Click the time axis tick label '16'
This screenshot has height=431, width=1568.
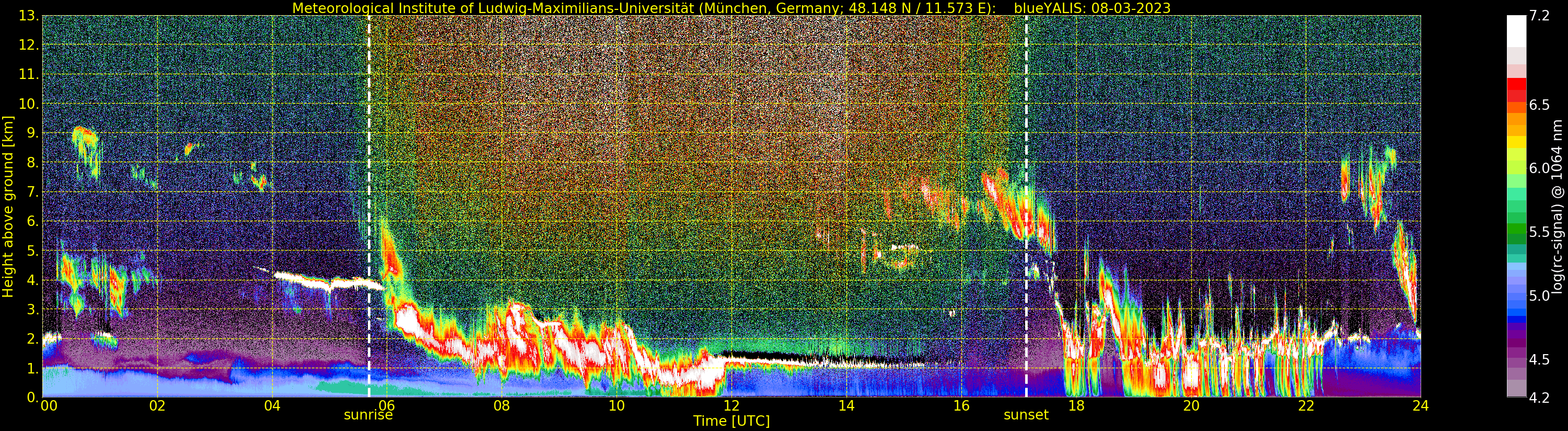coord(961,406)
